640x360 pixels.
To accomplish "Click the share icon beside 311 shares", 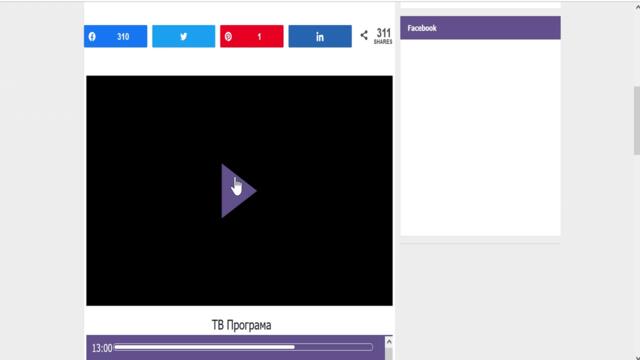I will (364, 35).
